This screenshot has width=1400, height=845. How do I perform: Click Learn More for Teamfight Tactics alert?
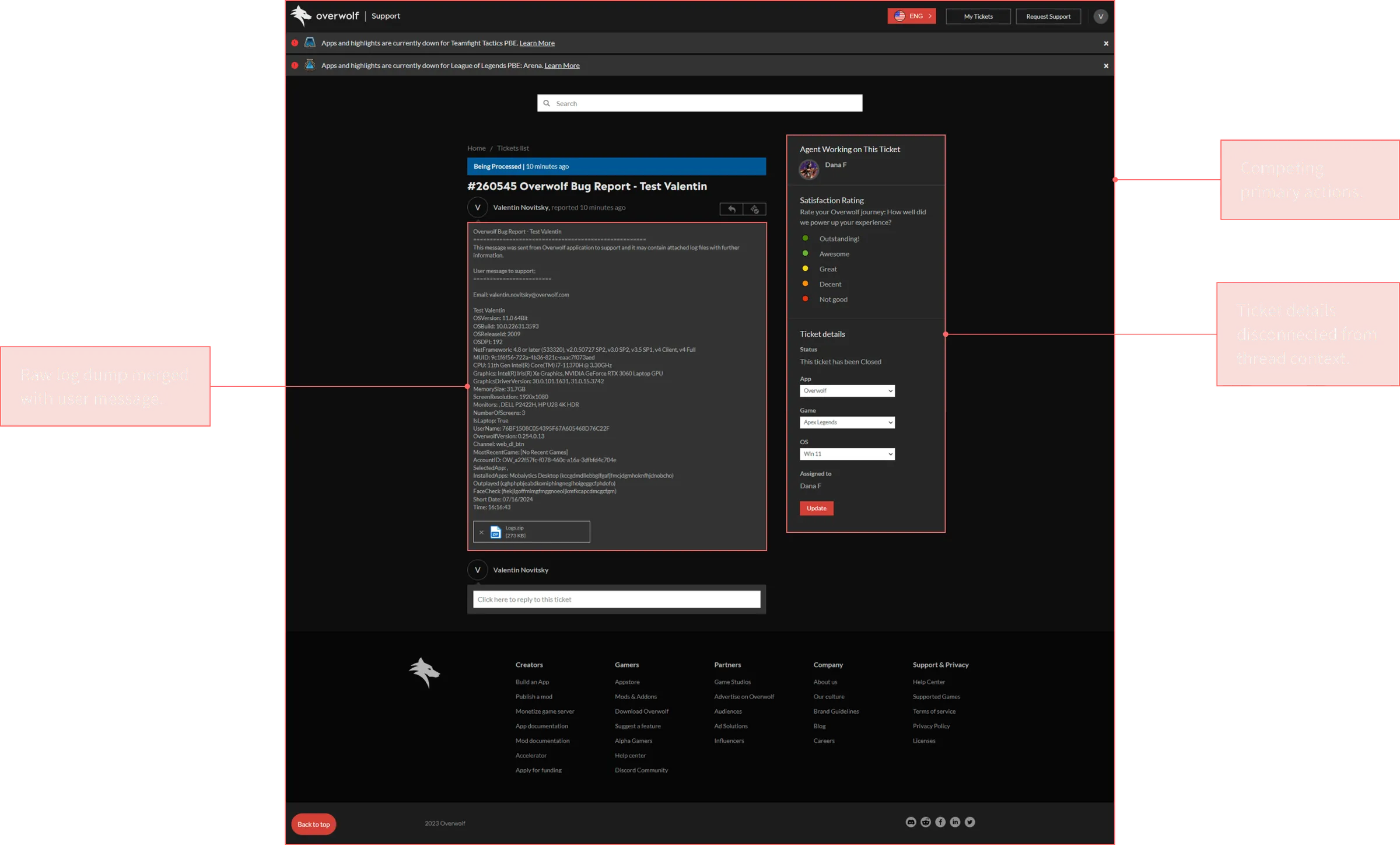[537, 43]
